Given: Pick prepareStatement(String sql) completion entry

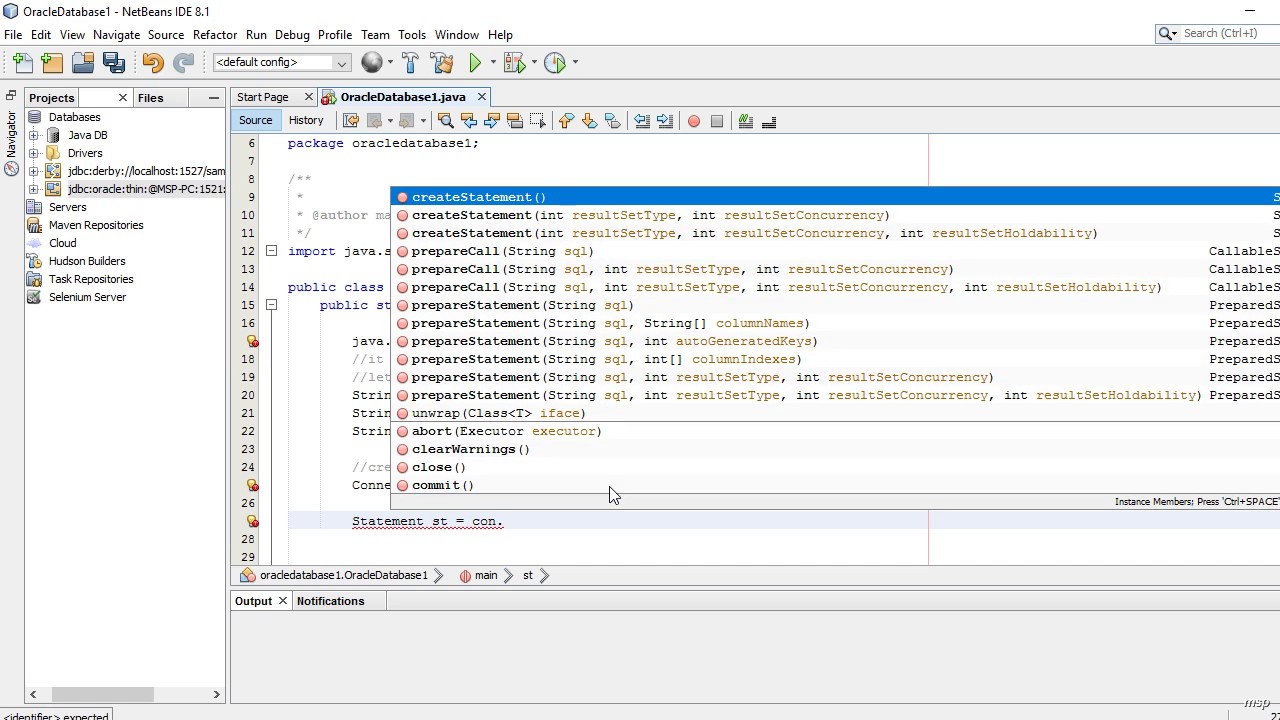Looking at the screenshot, I should pyautogui.click(x=835, y=305).
